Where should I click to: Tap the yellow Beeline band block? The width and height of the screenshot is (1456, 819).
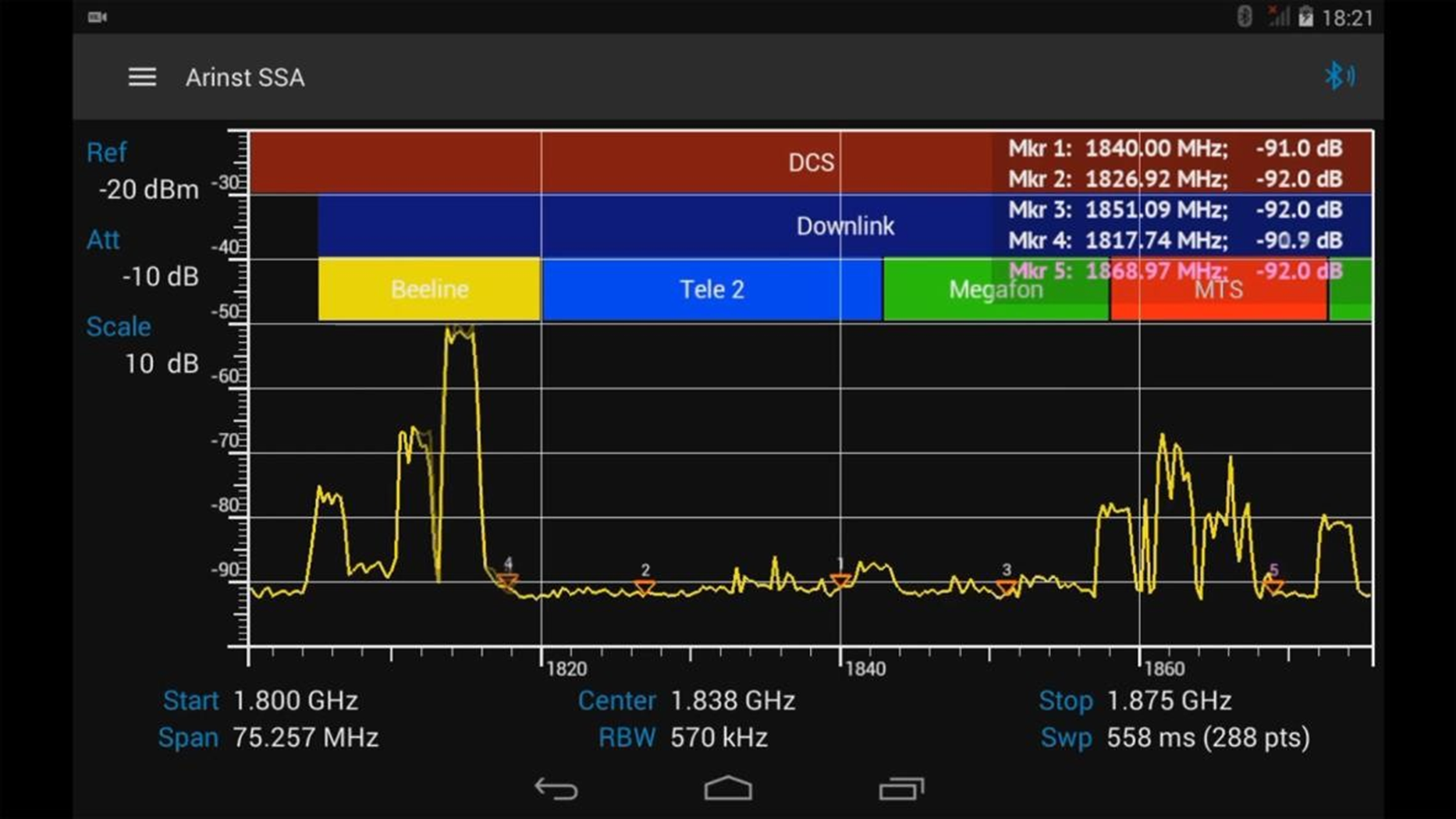point(429,289)
